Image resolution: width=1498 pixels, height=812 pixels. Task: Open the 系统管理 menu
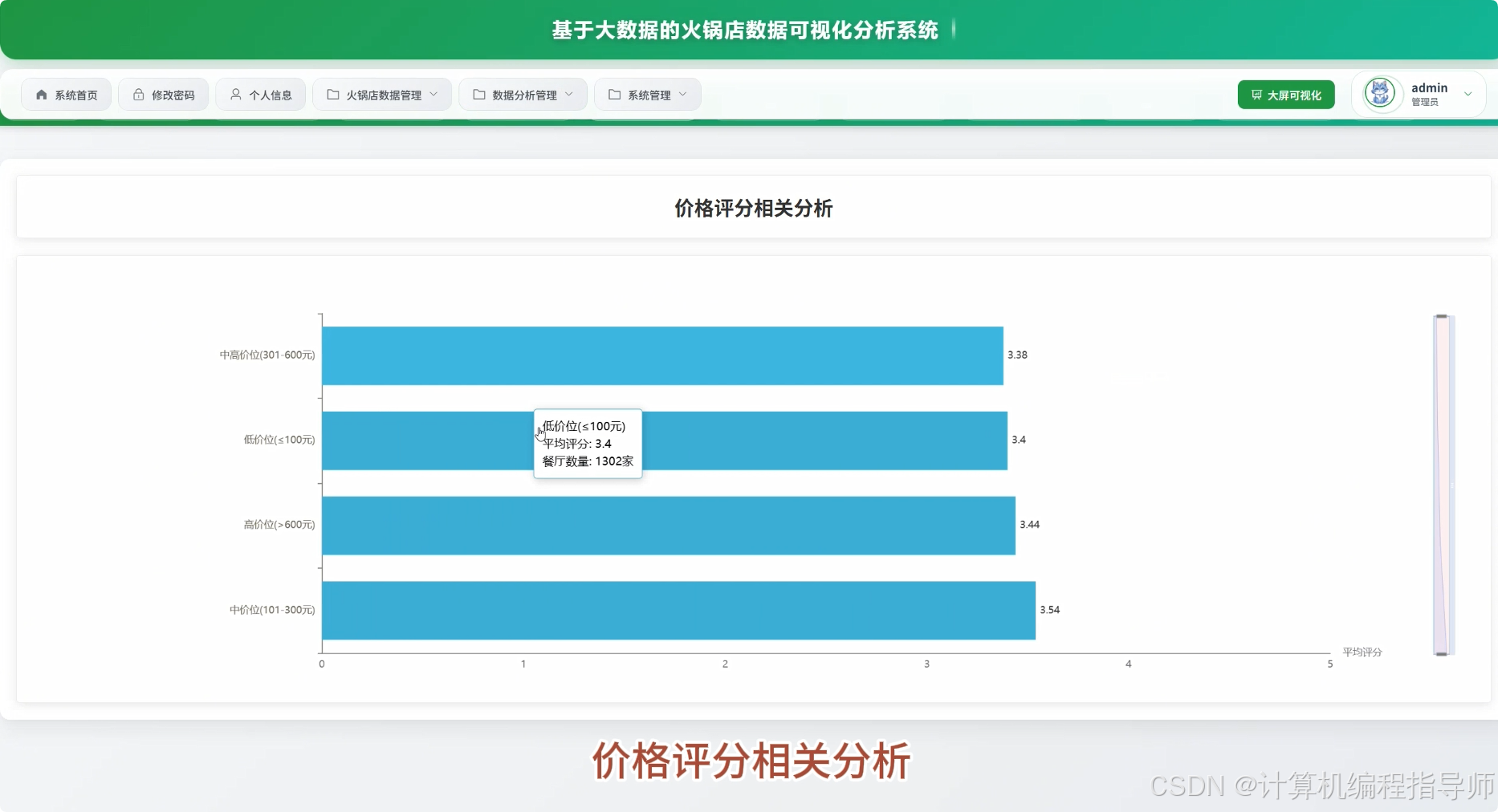[648, 95]
